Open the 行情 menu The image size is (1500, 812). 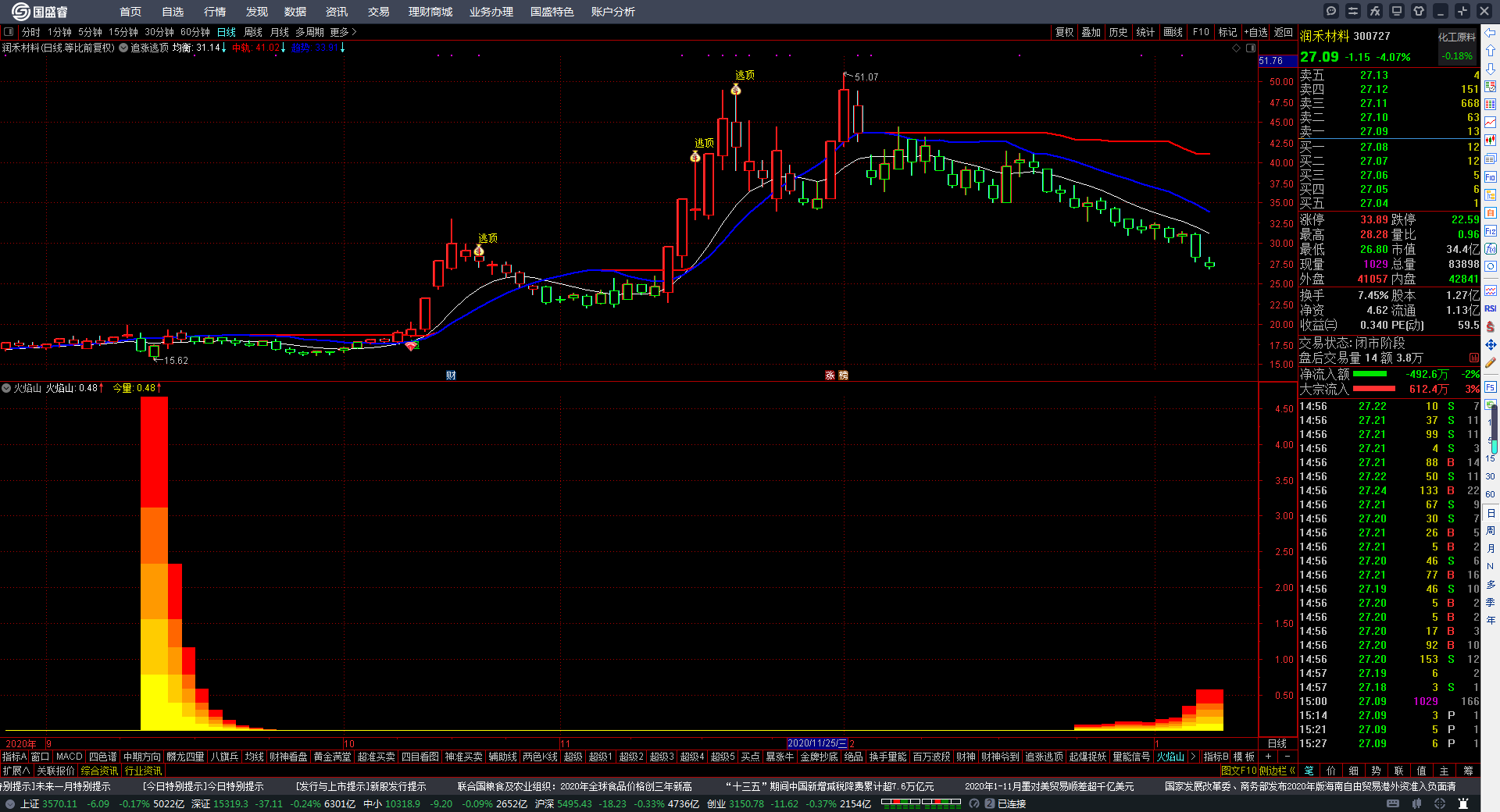pyautogui.click(x=214, y=12)
